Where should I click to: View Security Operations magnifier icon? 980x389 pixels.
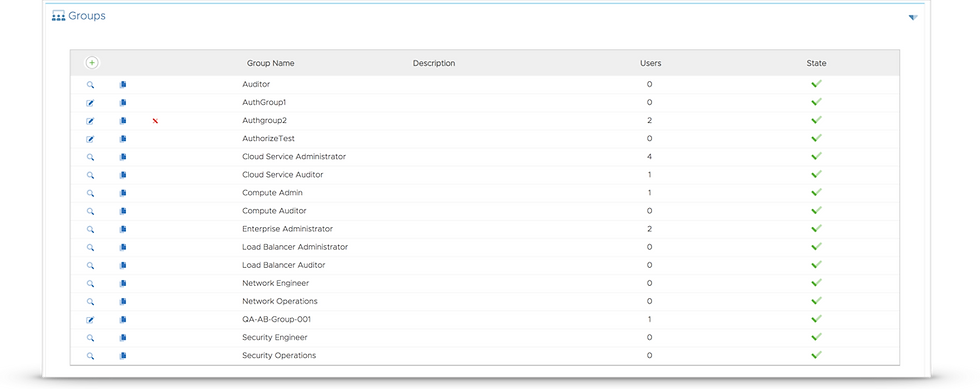[x=90, y=356]
